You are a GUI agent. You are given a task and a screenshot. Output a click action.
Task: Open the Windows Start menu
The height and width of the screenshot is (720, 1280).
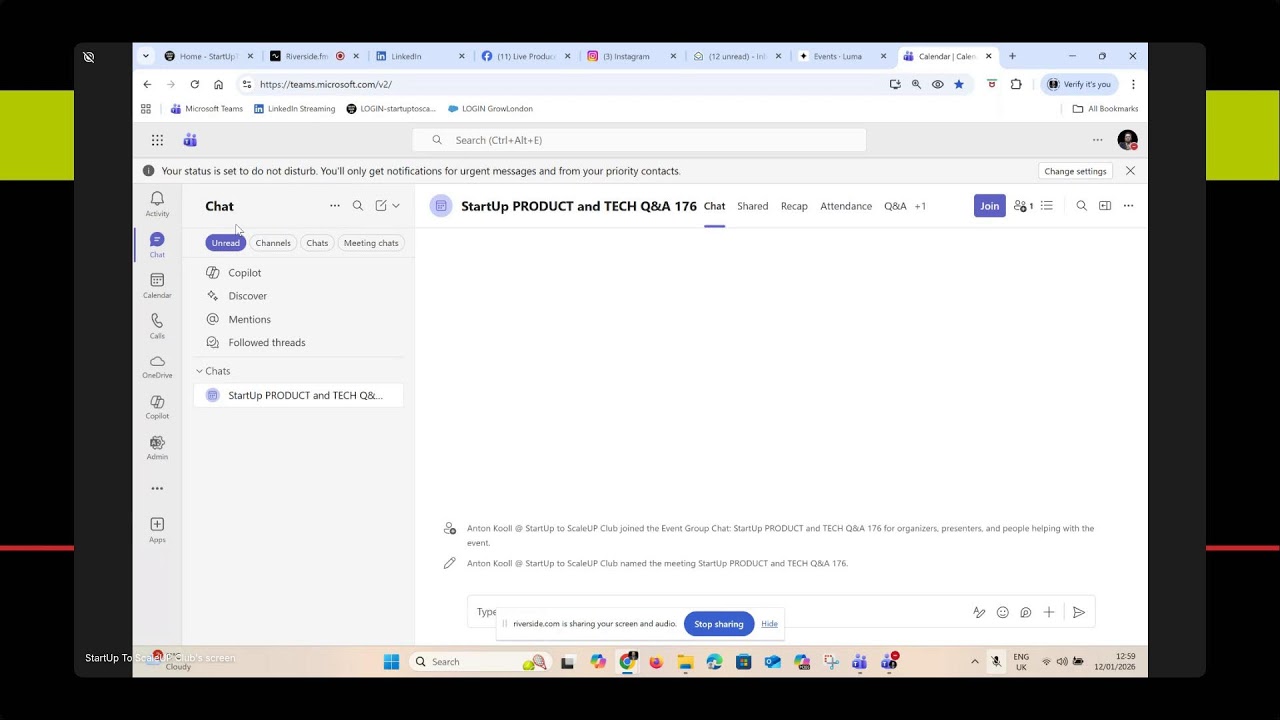click(391, 662)
